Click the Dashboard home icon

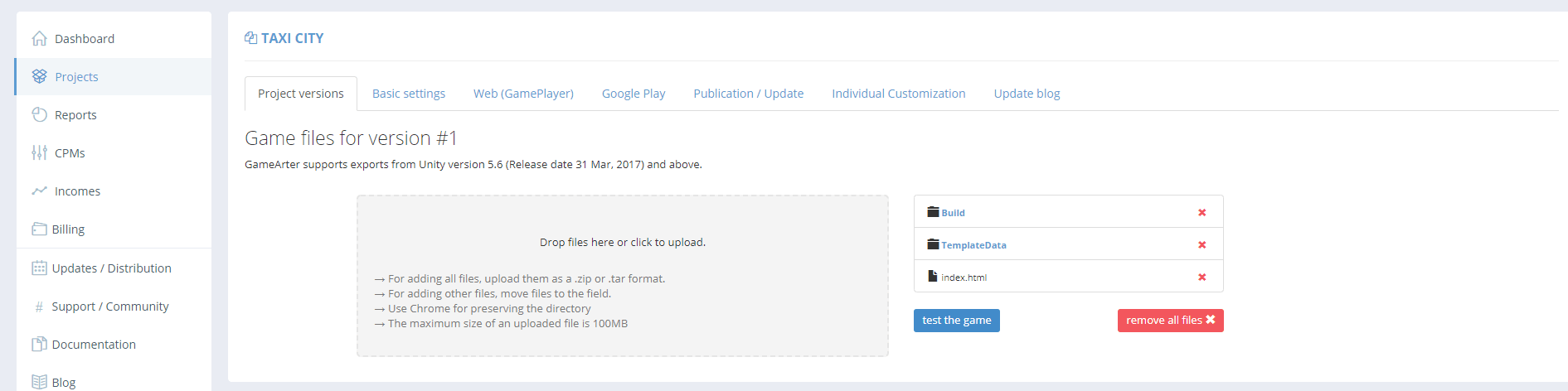click(39, 39)
